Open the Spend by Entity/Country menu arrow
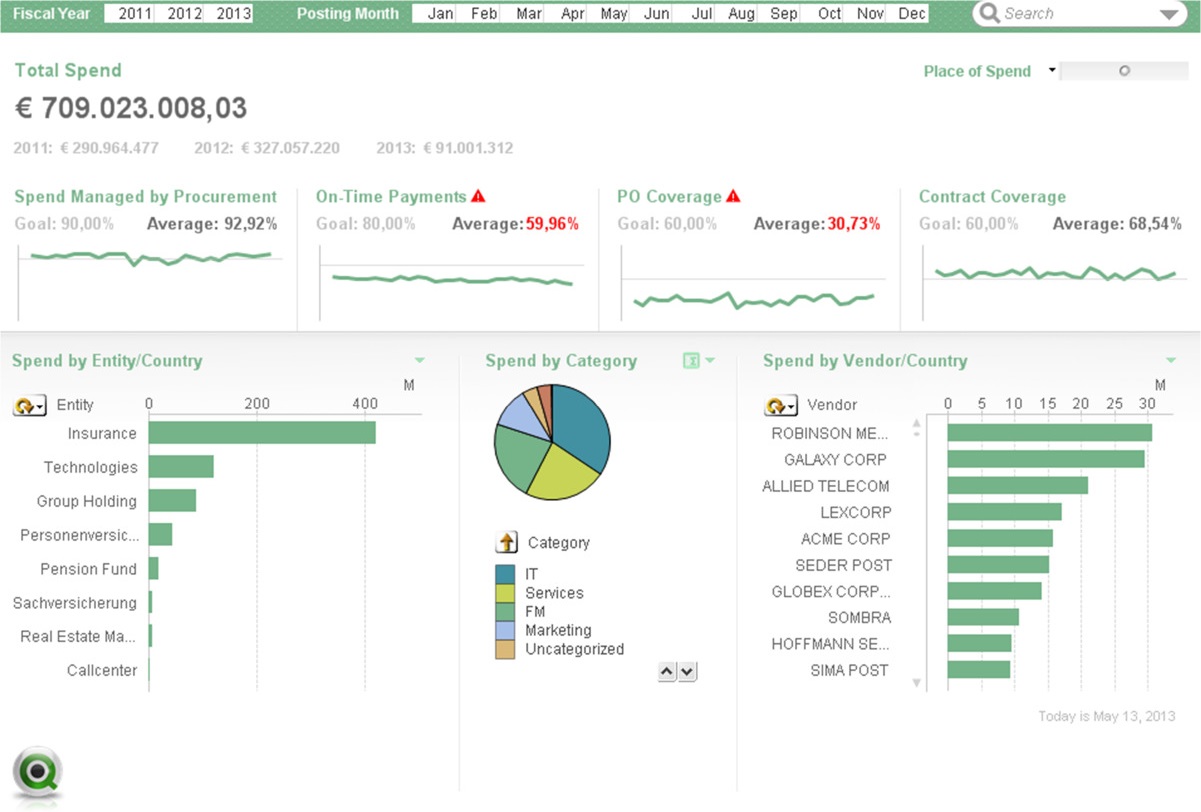The image size is (1201, 812). 419,361
